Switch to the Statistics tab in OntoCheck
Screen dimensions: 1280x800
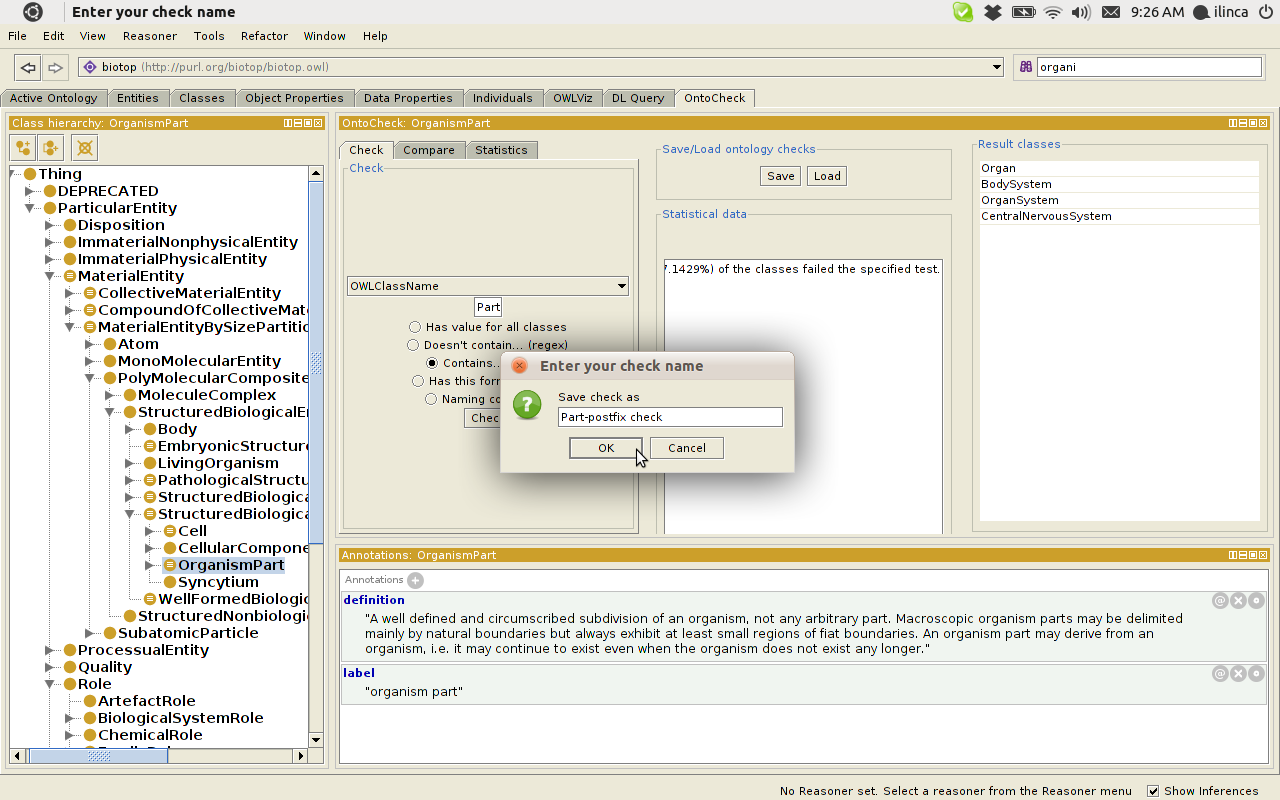501,150
